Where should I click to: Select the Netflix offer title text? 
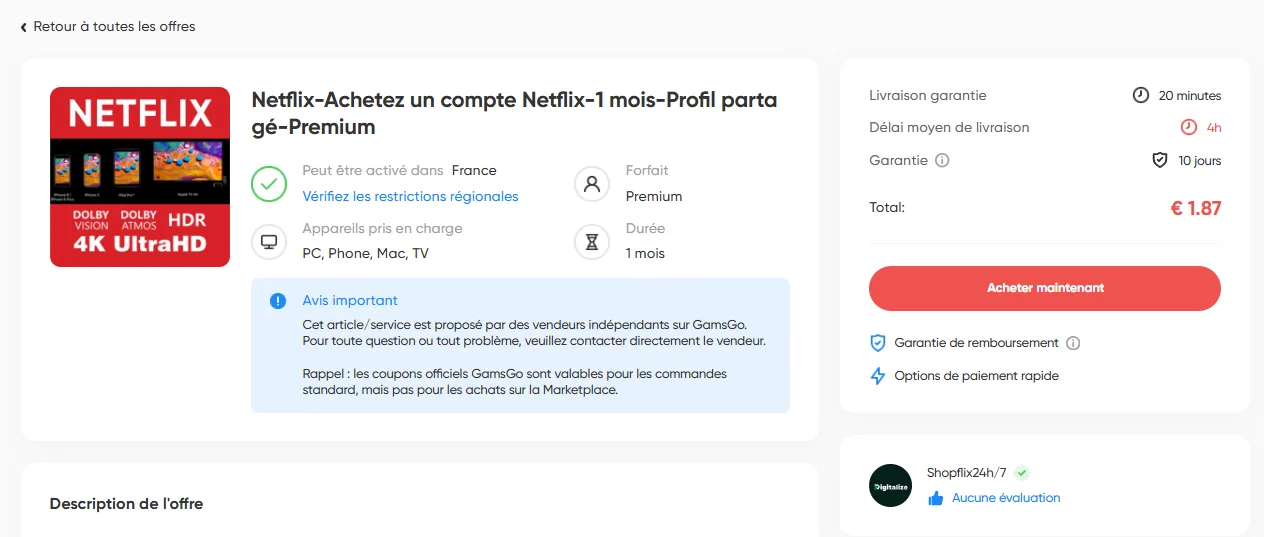[514, 113]
